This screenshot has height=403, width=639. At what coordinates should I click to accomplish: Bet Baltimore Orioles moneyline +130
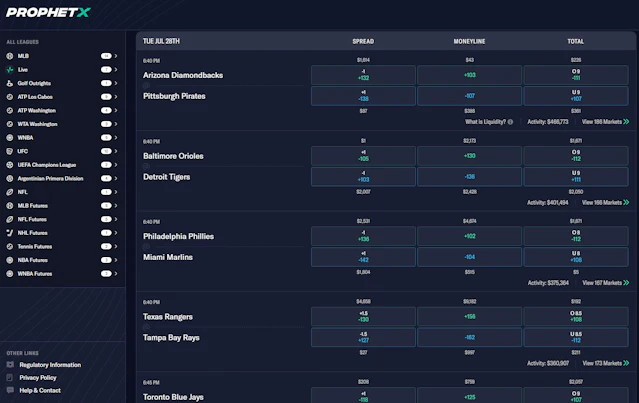tap(469, 156)
